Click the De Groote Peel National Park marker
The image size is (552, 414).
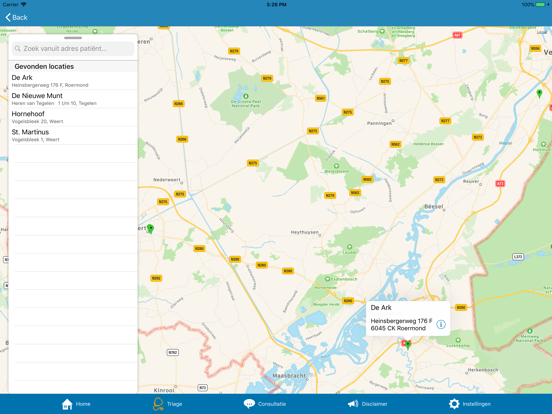(246, 96)
